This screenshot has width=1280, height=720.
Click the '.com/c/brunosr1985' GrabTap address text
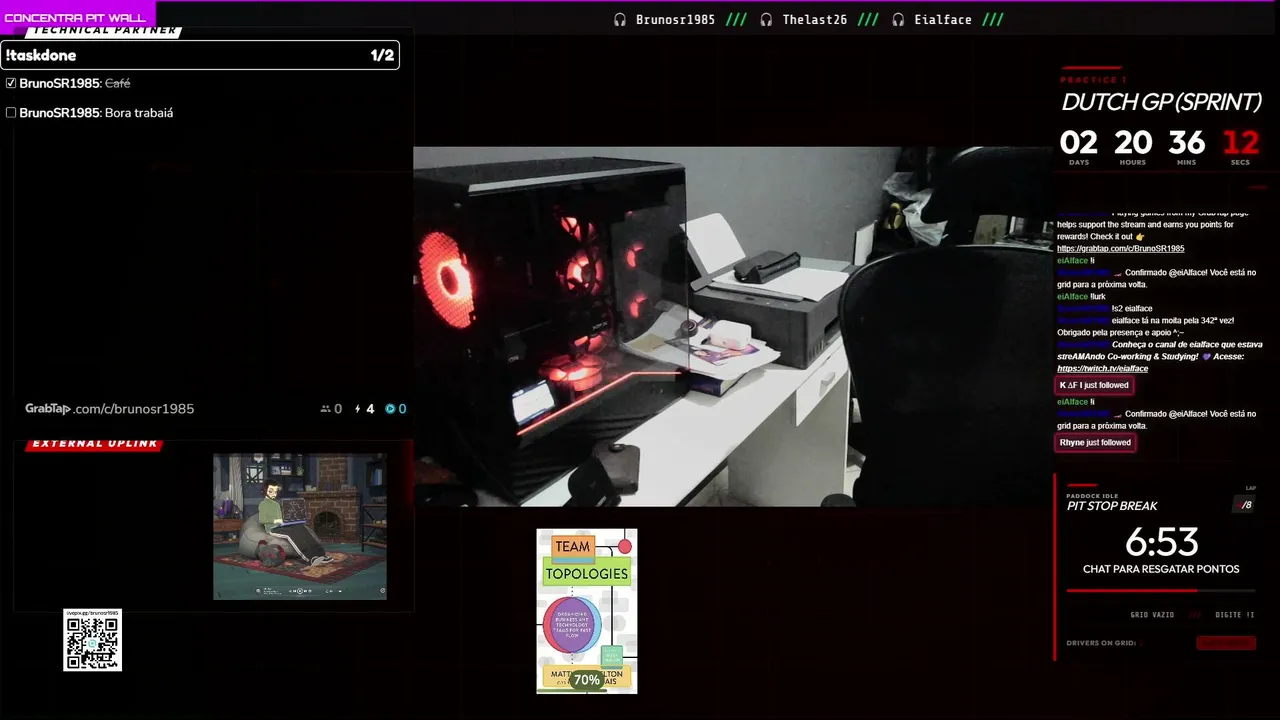[x=134, y=409]
